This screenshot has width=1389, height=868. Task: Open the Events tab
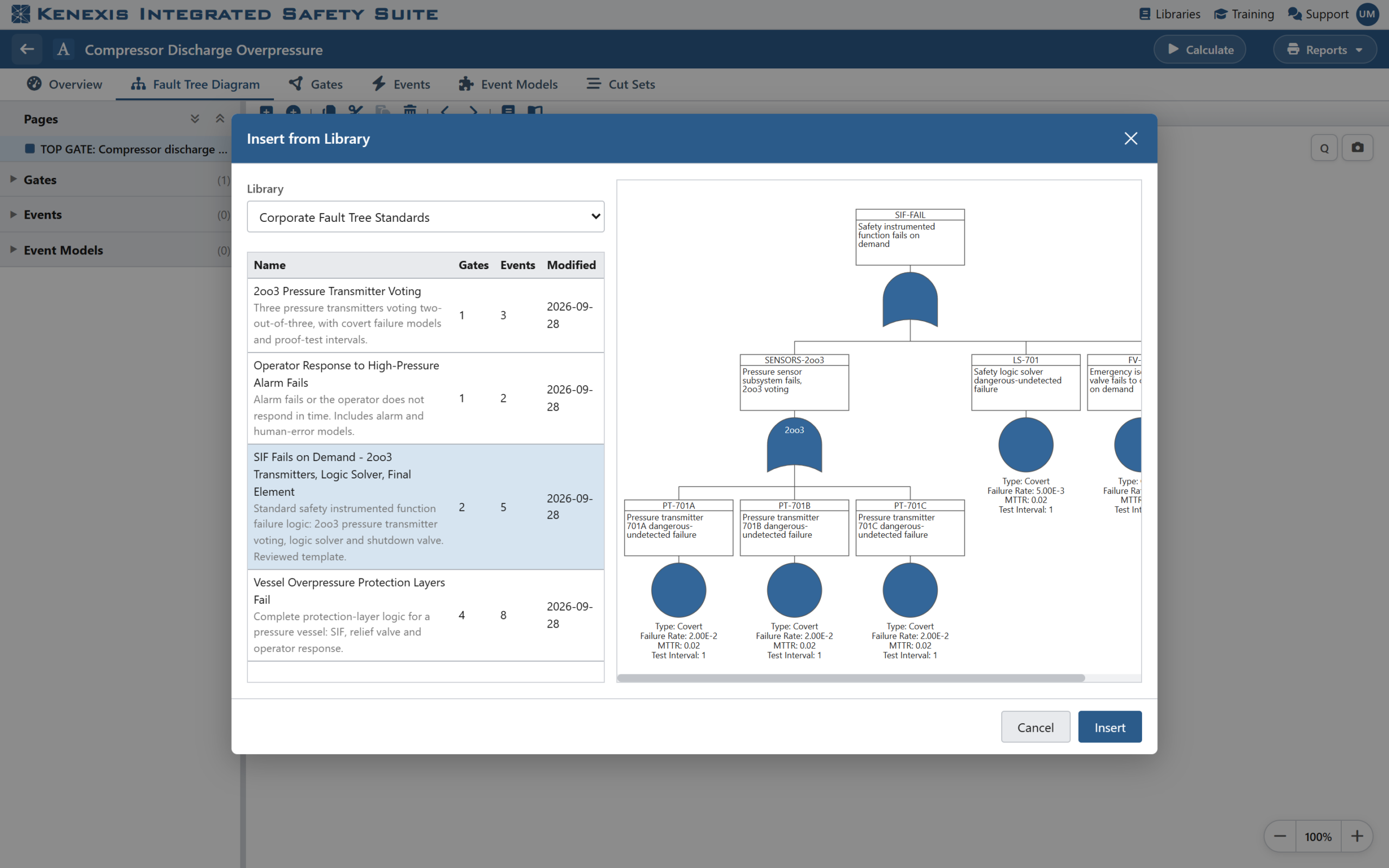400,84
